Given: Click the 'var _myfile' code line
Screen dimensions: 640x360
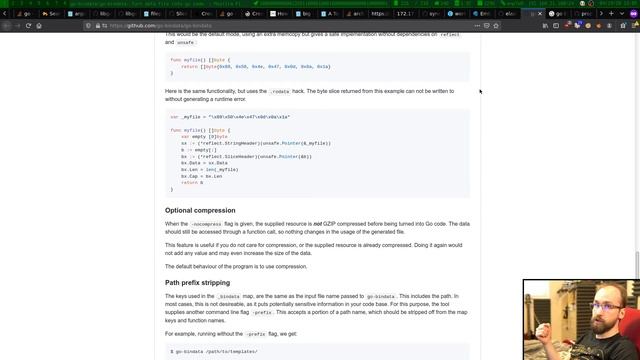Looking at the screenshot, I should (x=230, y=117).
